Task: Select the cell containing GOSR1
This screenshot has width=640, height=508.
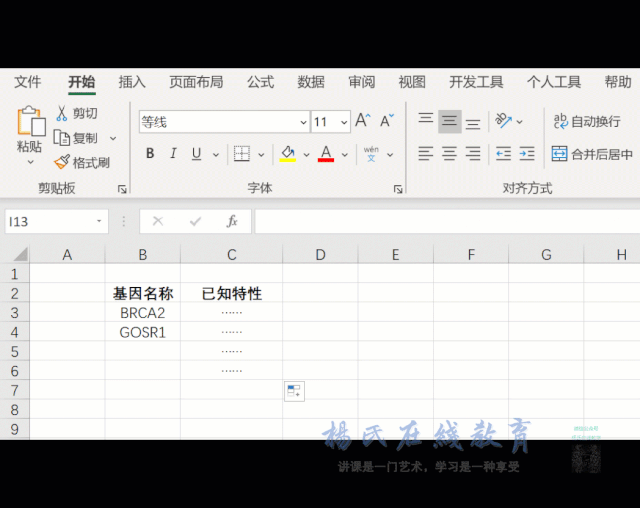Action: [142, 332]
